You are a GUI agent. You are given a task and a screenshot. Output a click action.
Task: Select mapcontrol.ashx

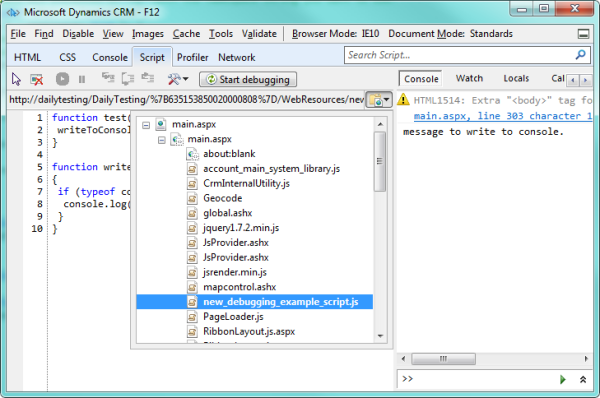tap(239, 287)
